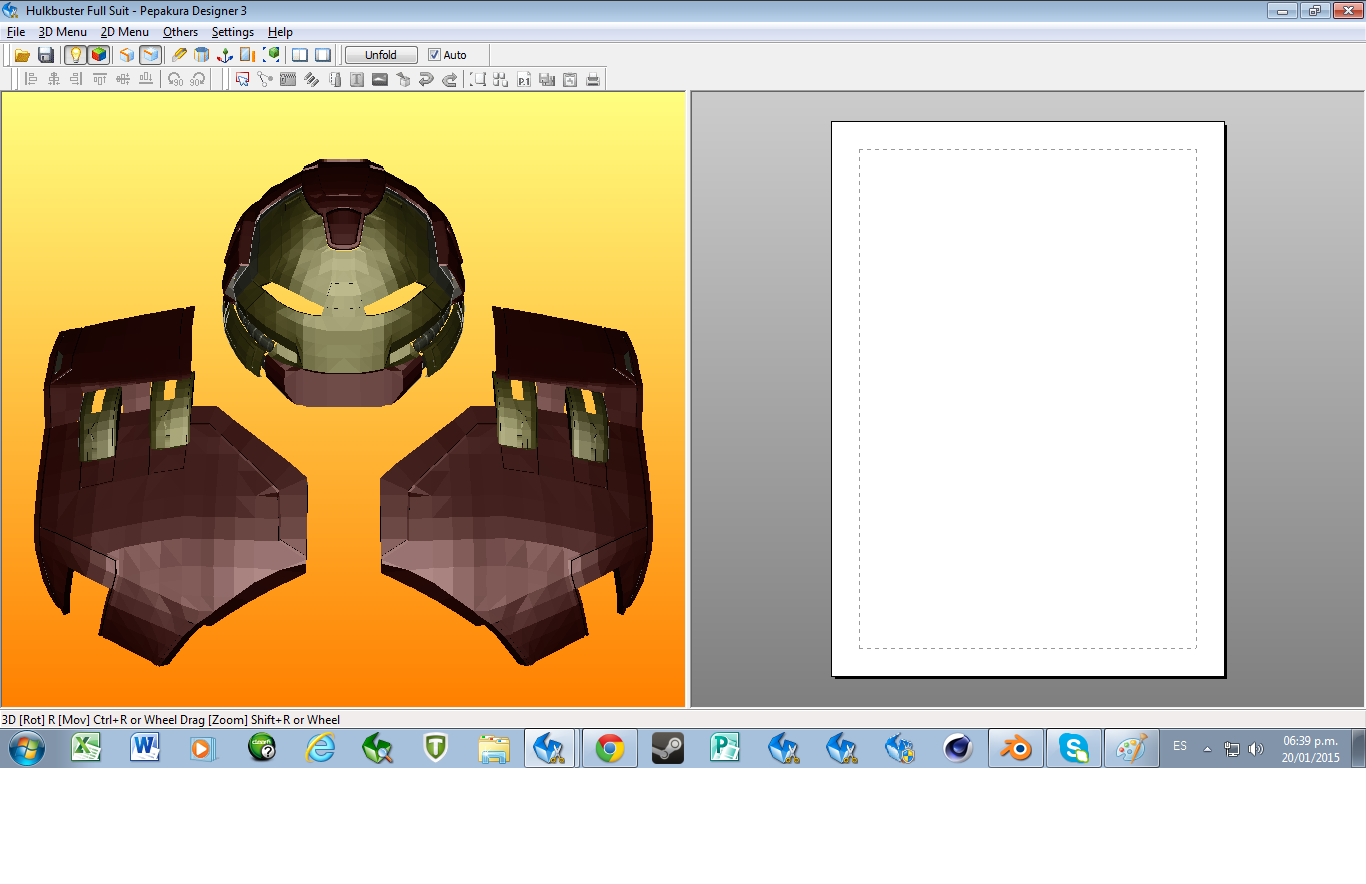Open Blender from the taskbar
This screenshot has width=1366, height=884.
[1016, 748]
